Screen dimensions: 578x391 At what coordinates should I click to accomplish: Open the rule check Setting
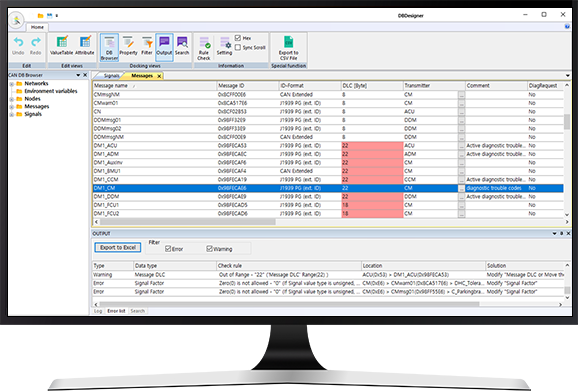click(224, 46)
